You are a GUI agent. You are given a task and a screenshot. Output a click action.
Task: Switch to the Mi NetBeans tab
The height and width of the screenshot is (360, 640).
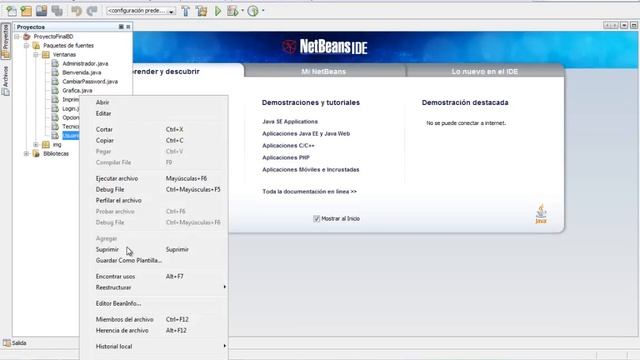324,71
